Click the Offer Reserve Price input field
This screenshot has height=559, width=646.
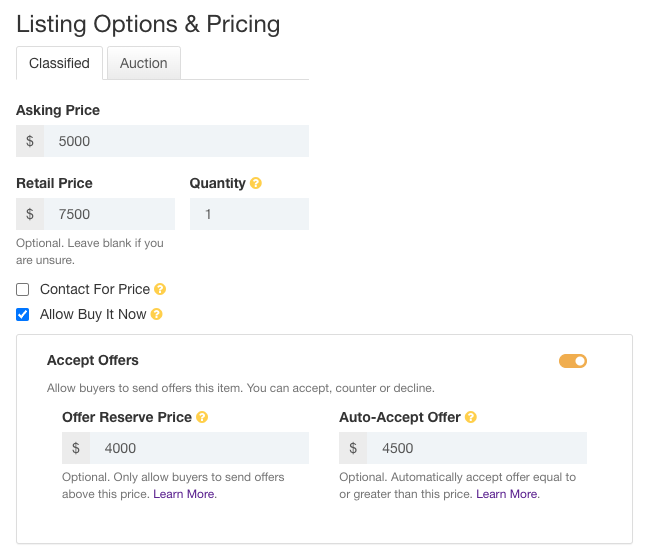click(199, 448)
